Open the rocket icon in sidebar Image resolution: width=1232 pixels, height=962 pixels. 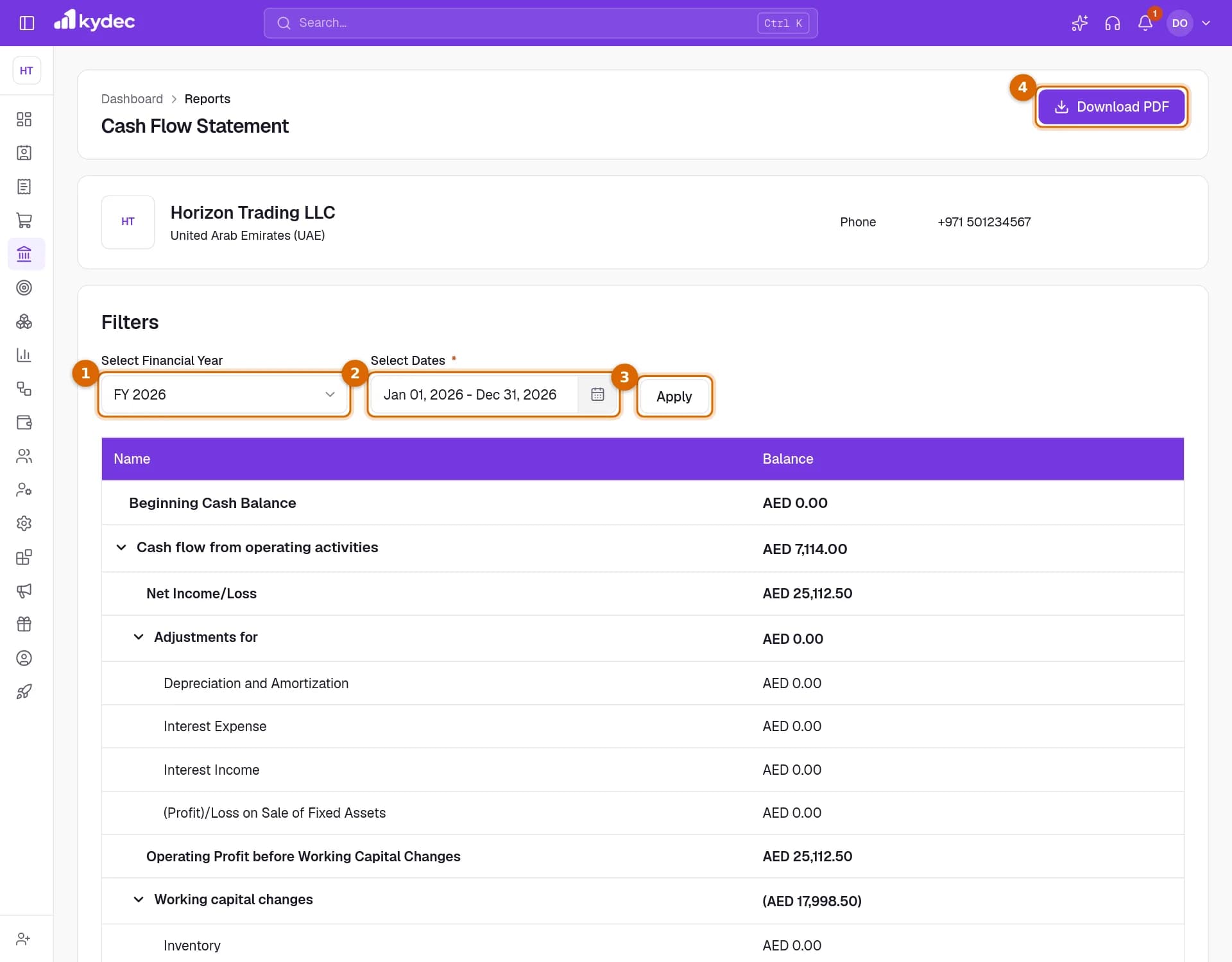tap(24, 691)
